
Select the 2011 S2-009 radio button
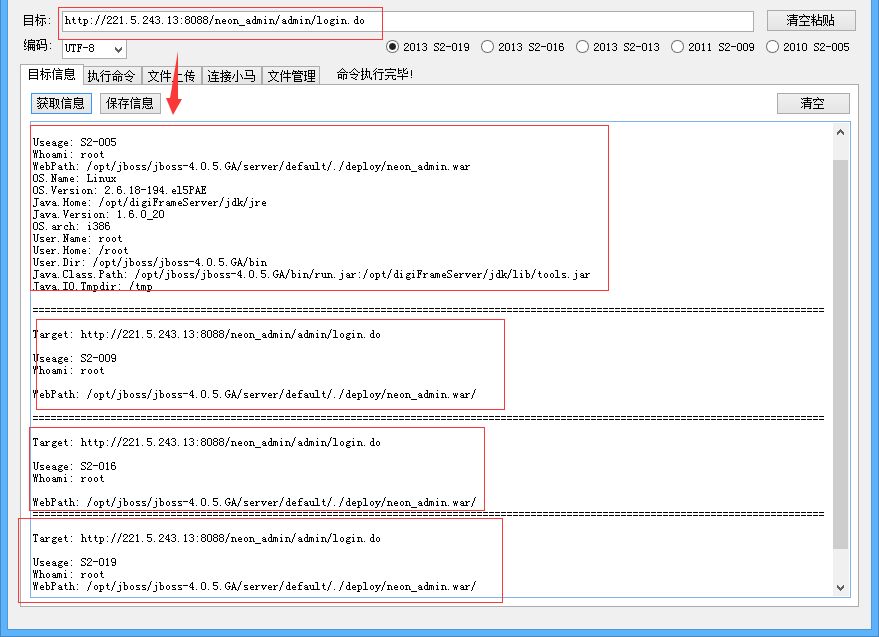pyautogui.click(x=713, y=47)
